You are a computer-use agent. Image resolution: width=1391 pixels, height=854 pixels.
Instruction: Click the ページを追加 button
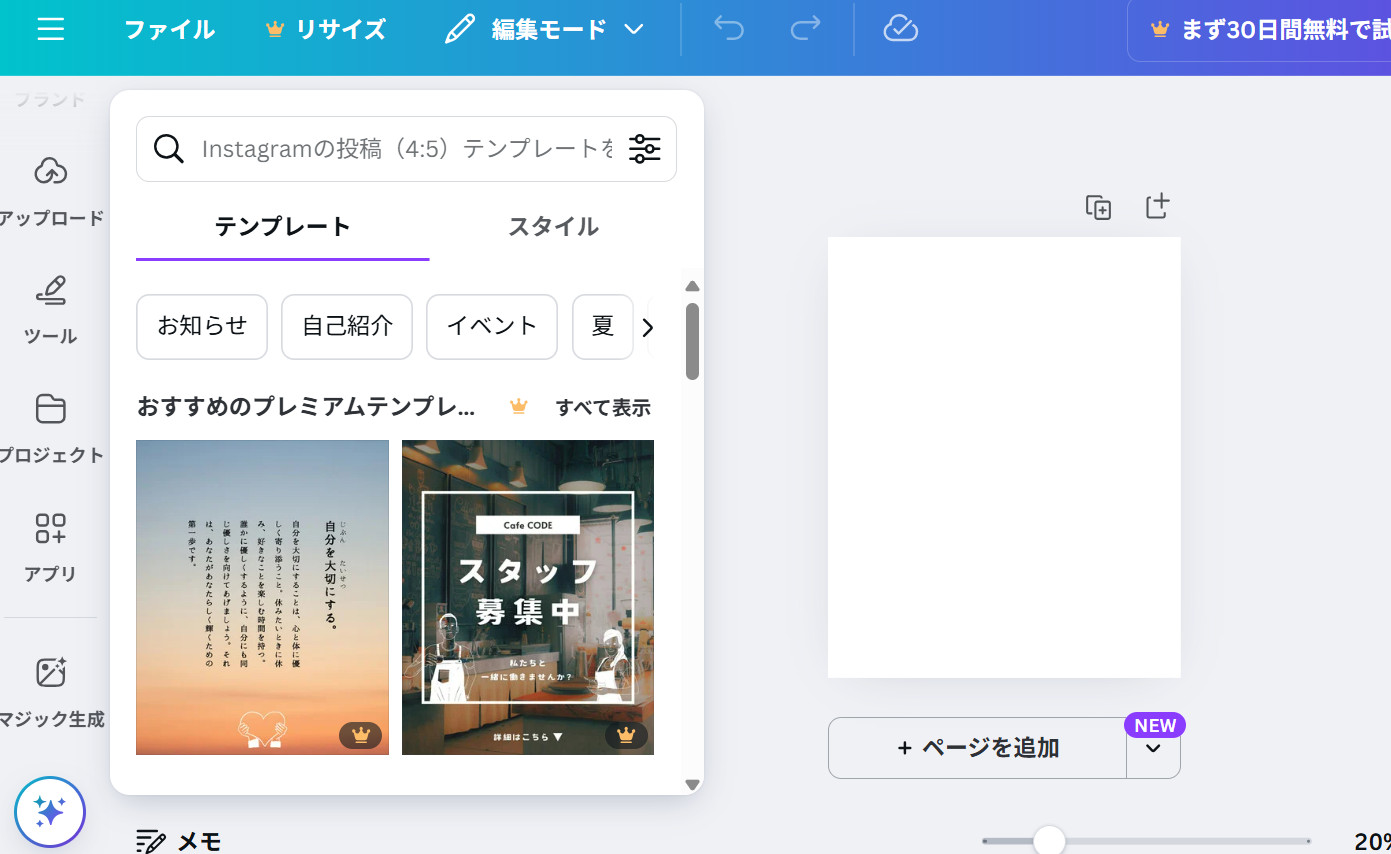[x=977, y=748]
